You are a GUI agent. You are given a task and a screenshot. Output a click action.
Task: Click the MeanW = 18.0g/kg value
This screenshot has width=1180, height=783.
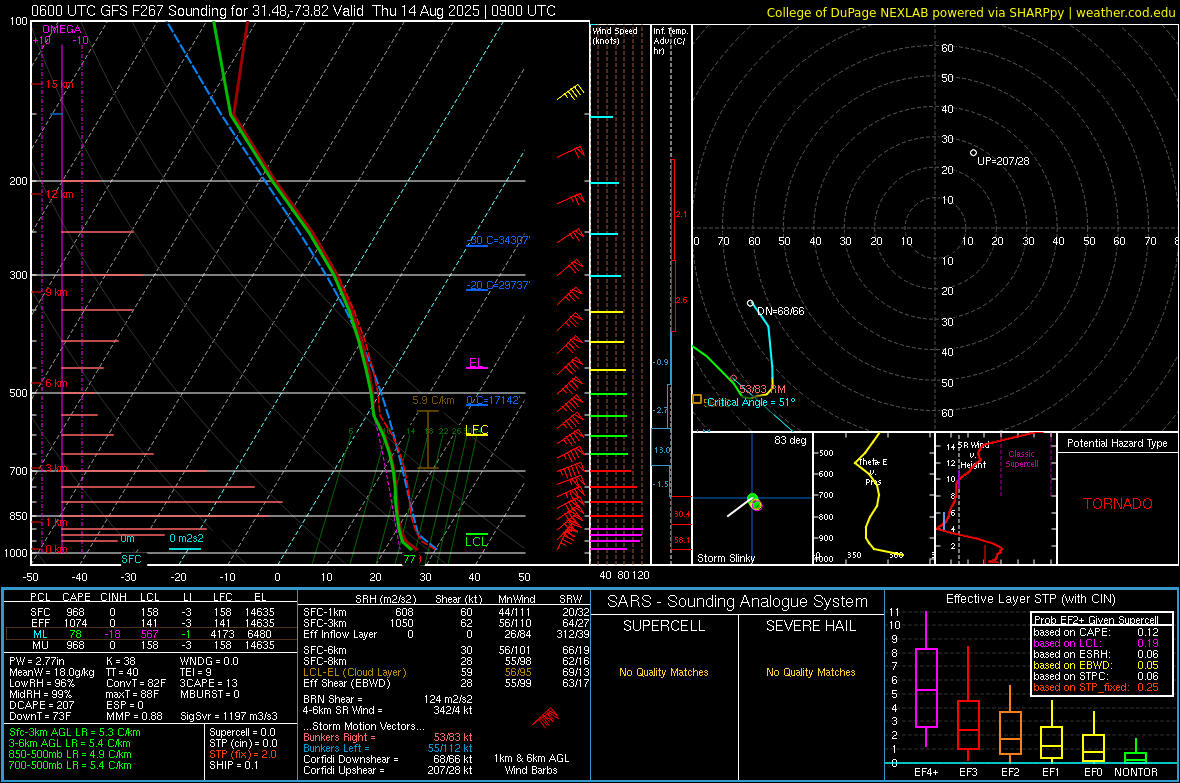click(52, 672)
